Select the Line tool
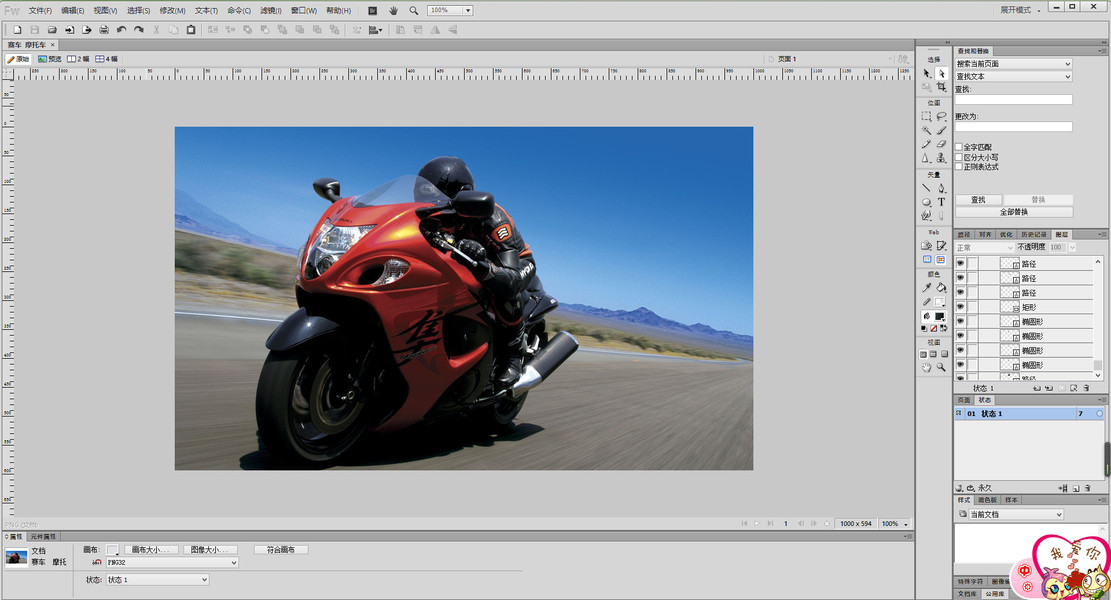Viewport: 1111px width, 600px height. tap(926, 188)
